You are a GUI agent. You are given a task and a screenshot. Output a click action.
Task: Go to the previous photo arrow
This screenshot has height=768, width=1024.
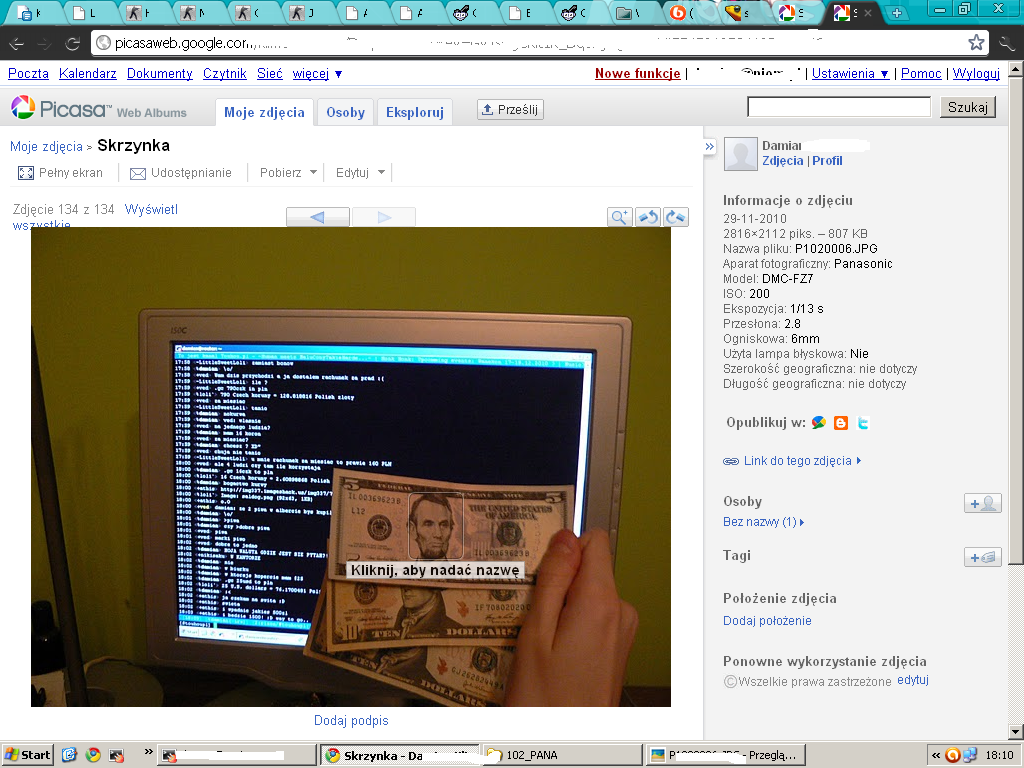coord(318,217)
